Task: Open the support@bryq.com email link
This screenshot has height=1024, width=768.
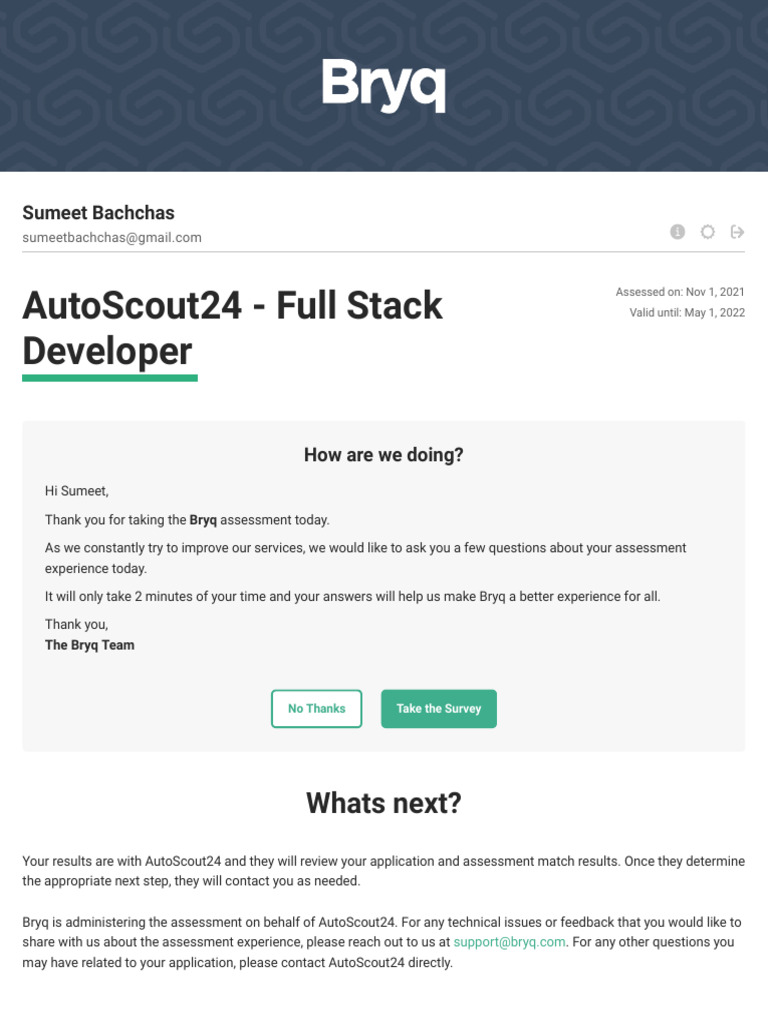Action: tap(509, 942)
